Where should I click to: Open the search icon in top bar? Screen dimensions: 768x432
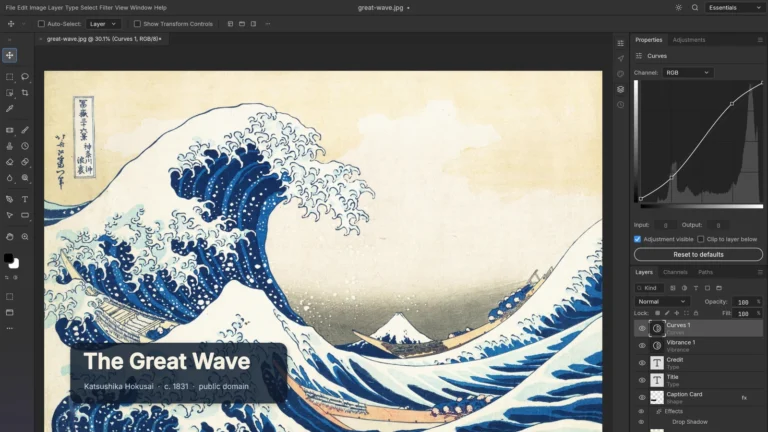(695, 7)
